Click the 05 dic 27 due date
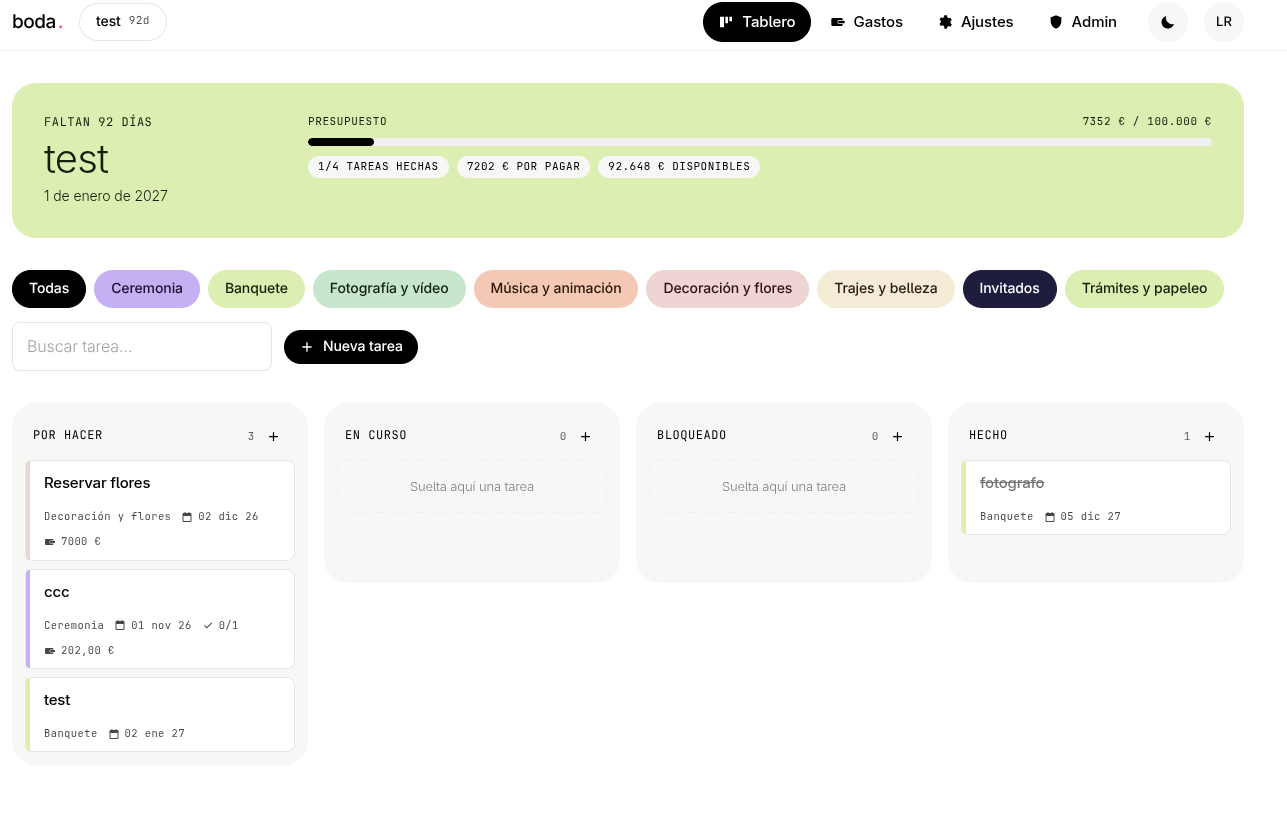The width and height of the screenshot is (1287, 814). click(x=1083, y=517)
